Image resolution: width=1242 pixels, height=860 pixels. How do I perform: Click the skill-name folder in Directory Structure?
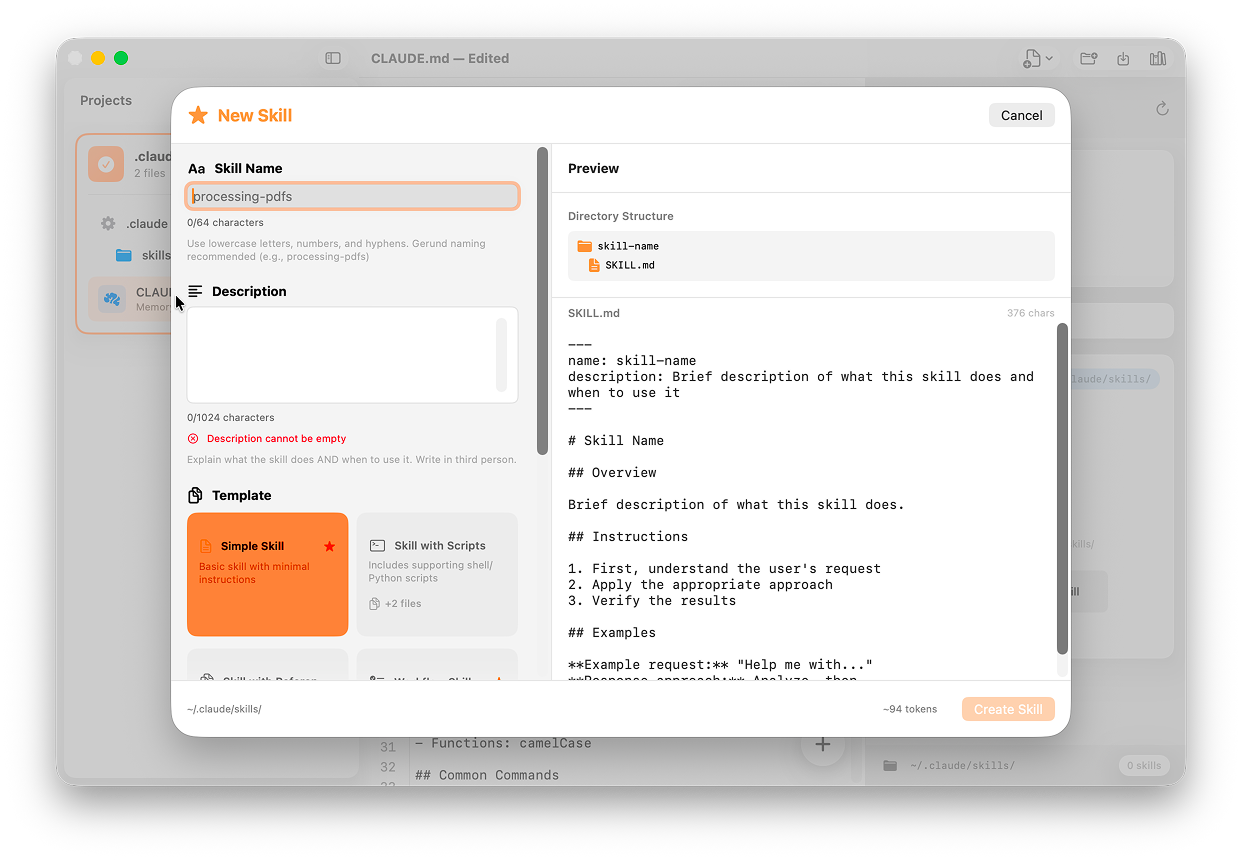(x=627, y=246)
